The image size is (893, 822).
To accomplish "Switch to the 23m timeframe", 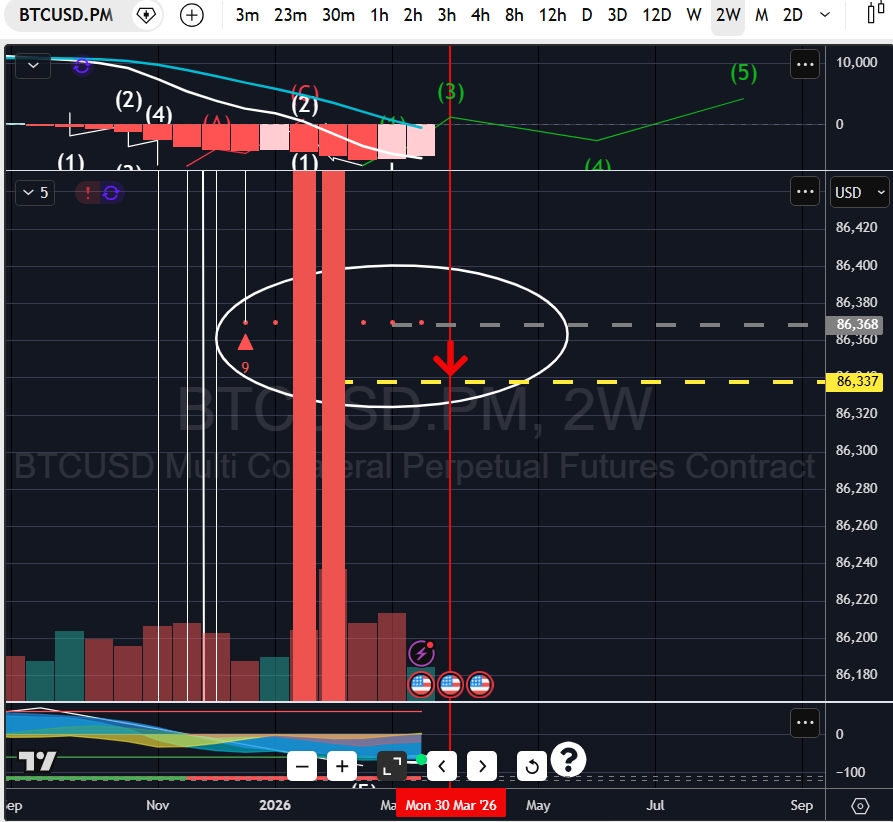I will (x=290, y=15).
